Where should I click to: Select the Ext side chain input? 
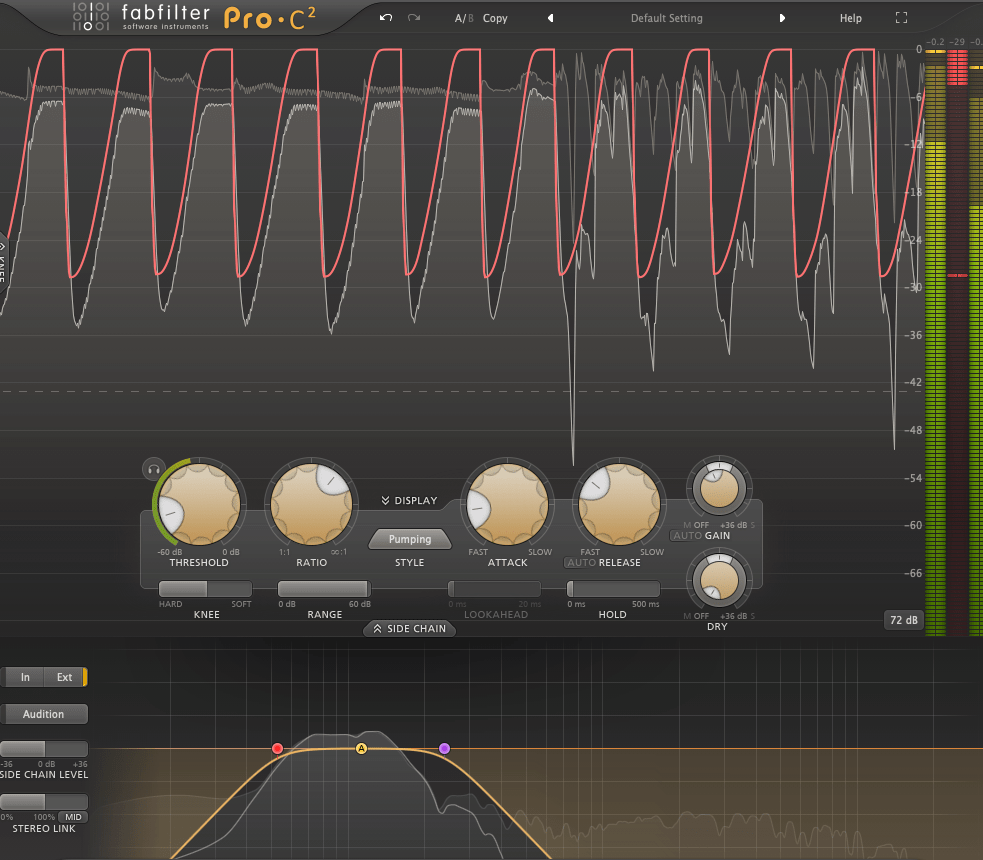tap(65, 677)
